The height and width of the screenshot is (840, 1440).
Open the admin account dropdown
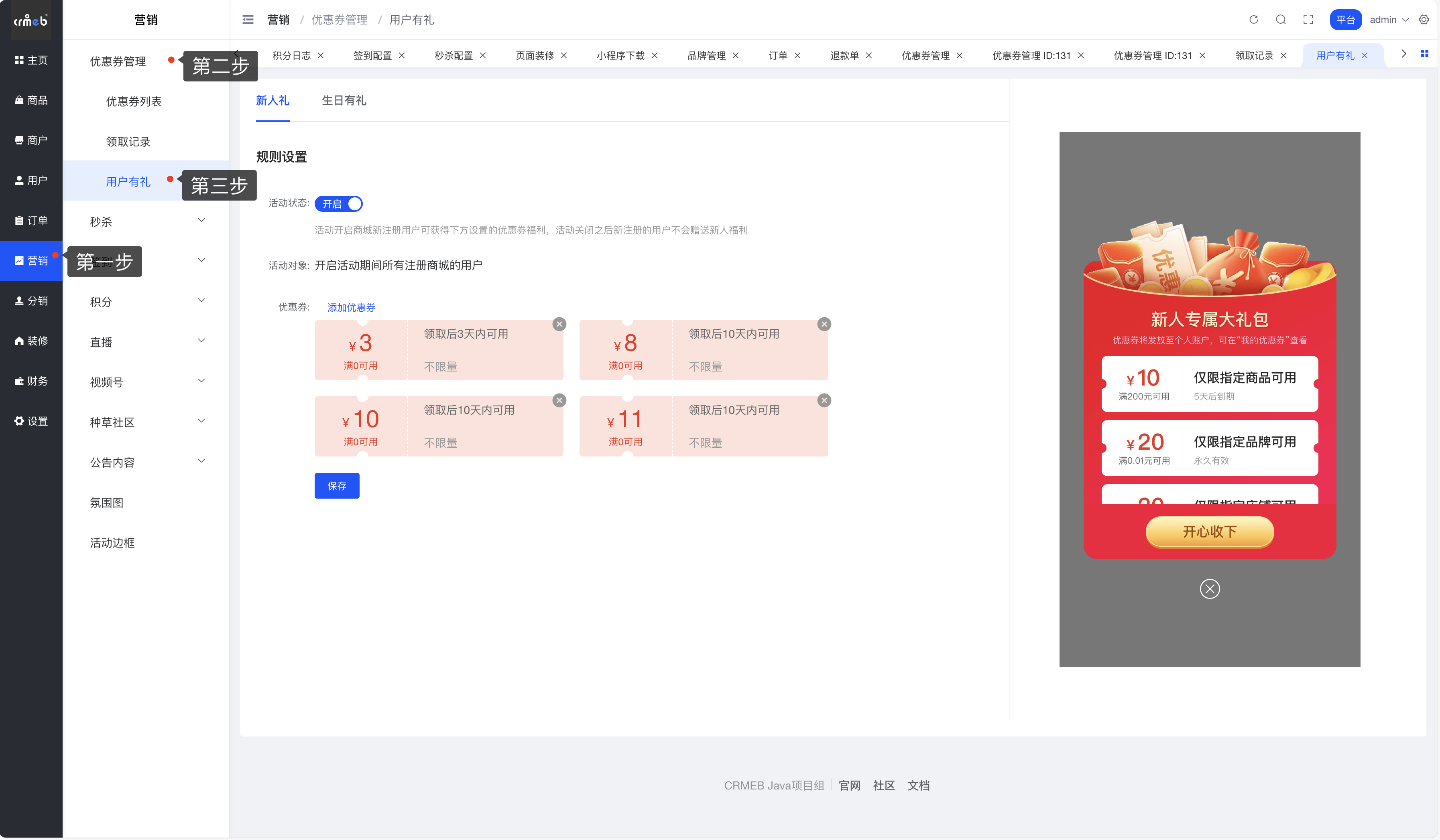[x=1389, y=19]
